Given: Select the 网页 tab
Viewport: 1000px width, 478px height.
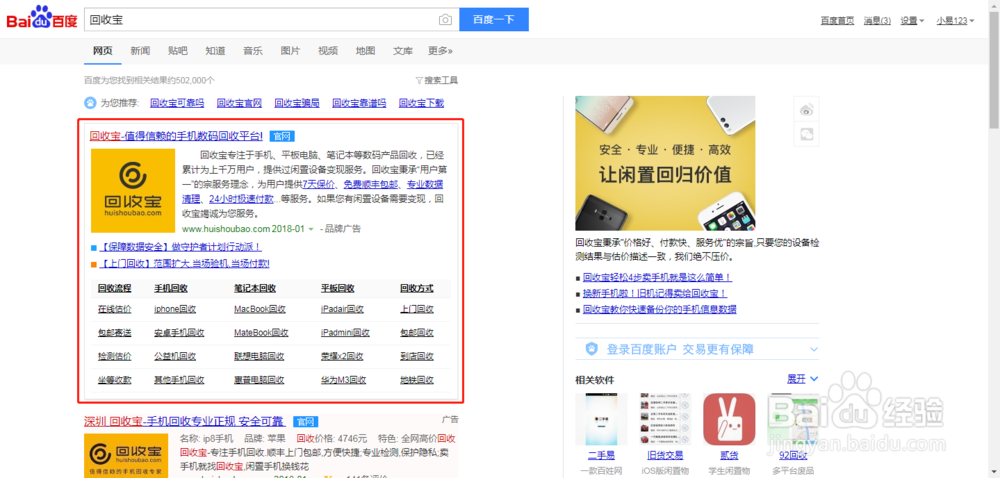Looking at the screenshot, I should pyautogui.click(x=103, y=51).
